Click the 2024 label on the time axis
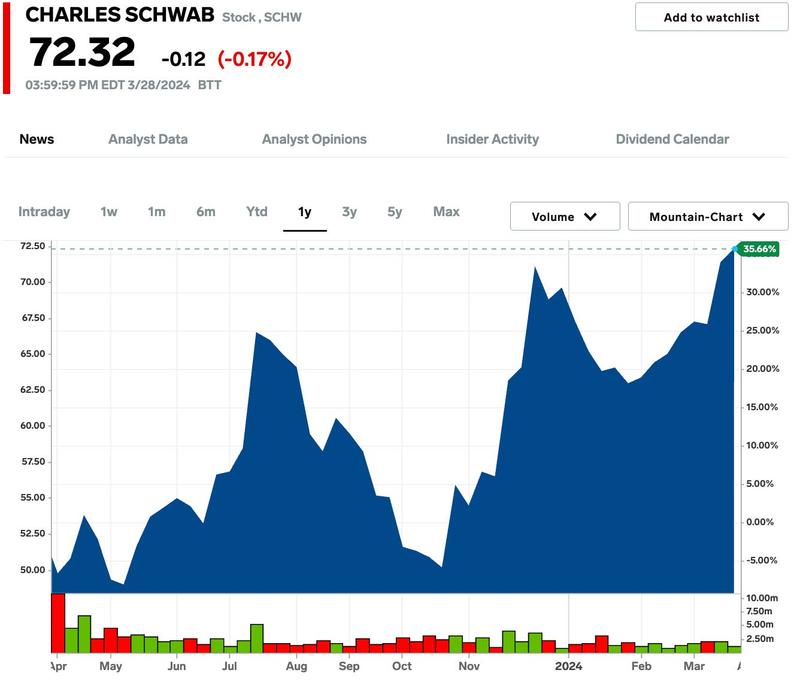Image resolution: width=800 pixels, height=691 pixels. pyautogui.click(x=568, y=666)
